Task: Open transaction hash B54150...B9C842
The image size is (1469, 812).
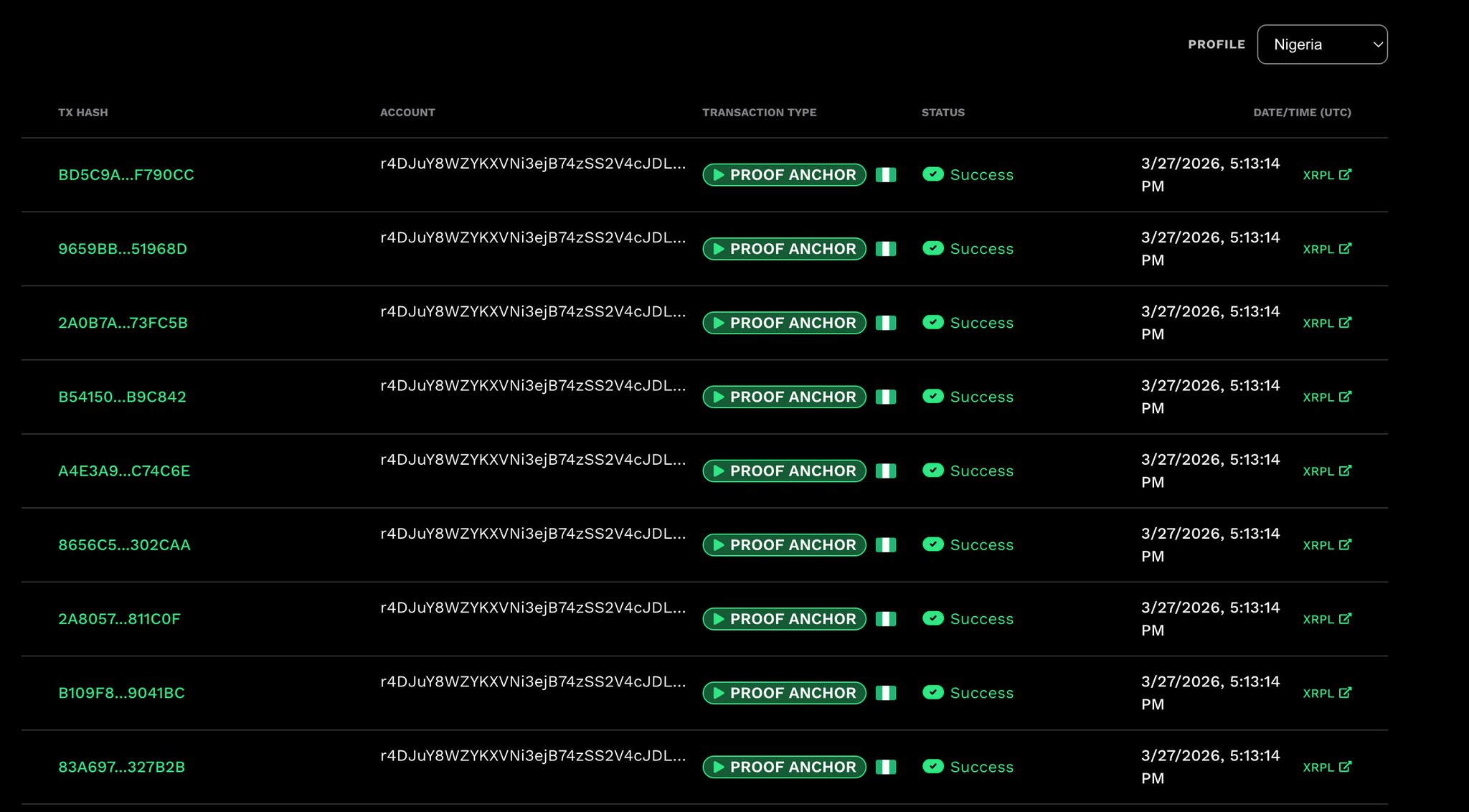Action: [x=122, y=397]
